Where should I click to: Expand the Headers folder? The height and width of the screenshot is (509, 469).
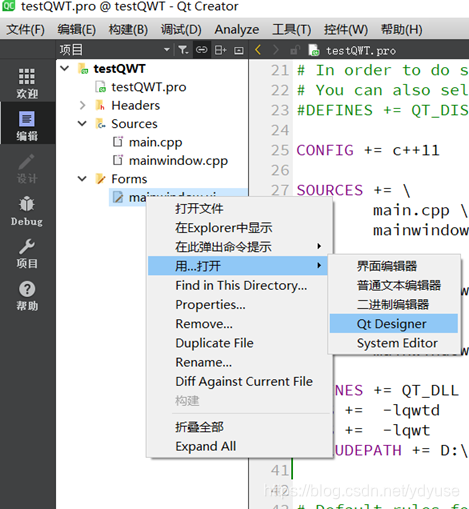click(82, 105)
